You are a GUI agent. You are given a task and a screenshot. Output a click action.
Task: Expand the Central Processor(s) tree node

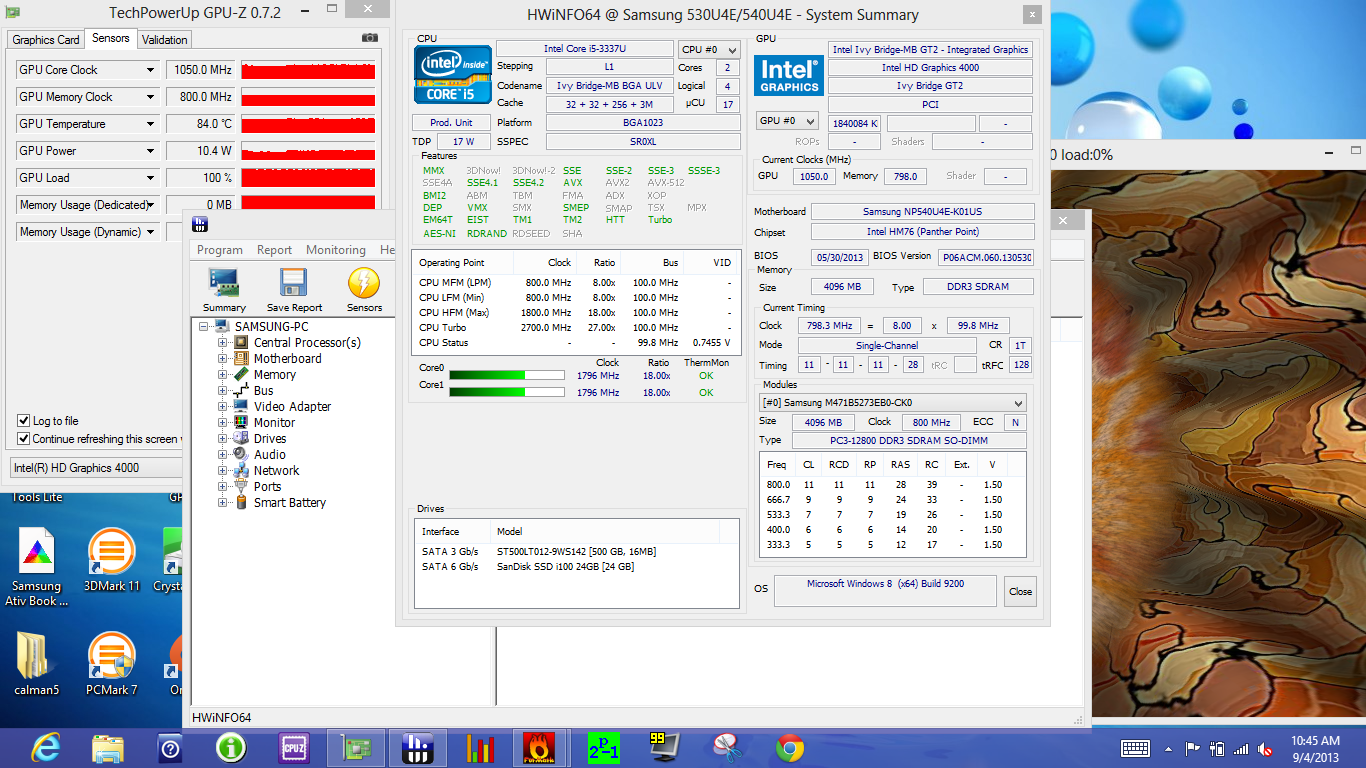(223, 343)
